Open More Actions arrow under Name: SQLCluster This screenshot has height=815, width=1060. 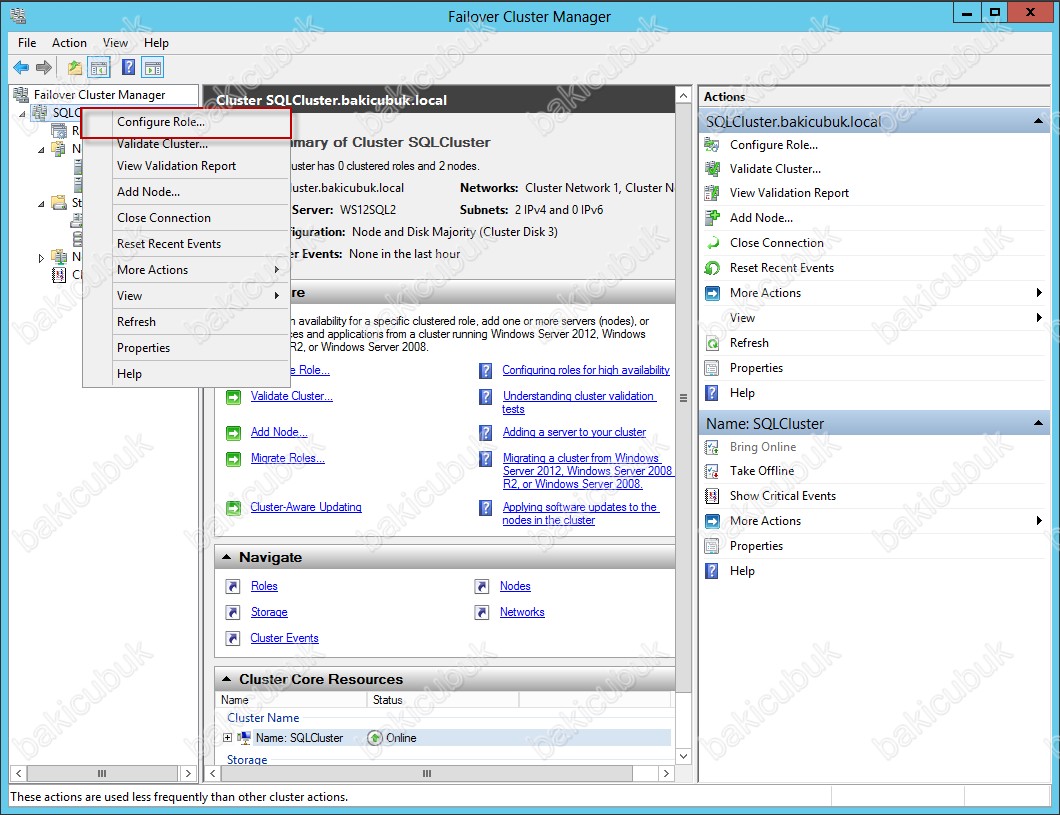tap(1039, 520)
